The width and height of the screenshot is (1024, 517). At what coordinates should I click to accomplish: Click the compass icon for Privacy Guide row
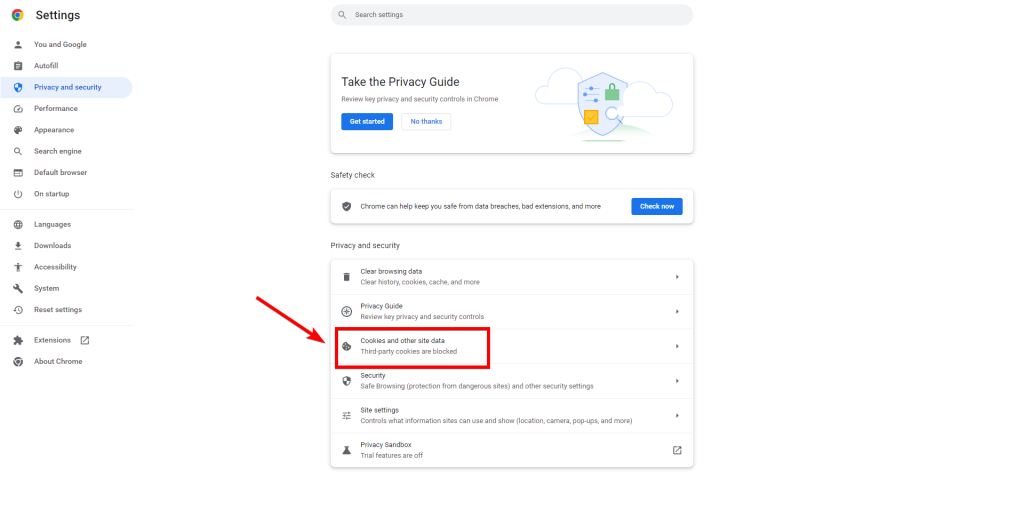pos(347,311)
